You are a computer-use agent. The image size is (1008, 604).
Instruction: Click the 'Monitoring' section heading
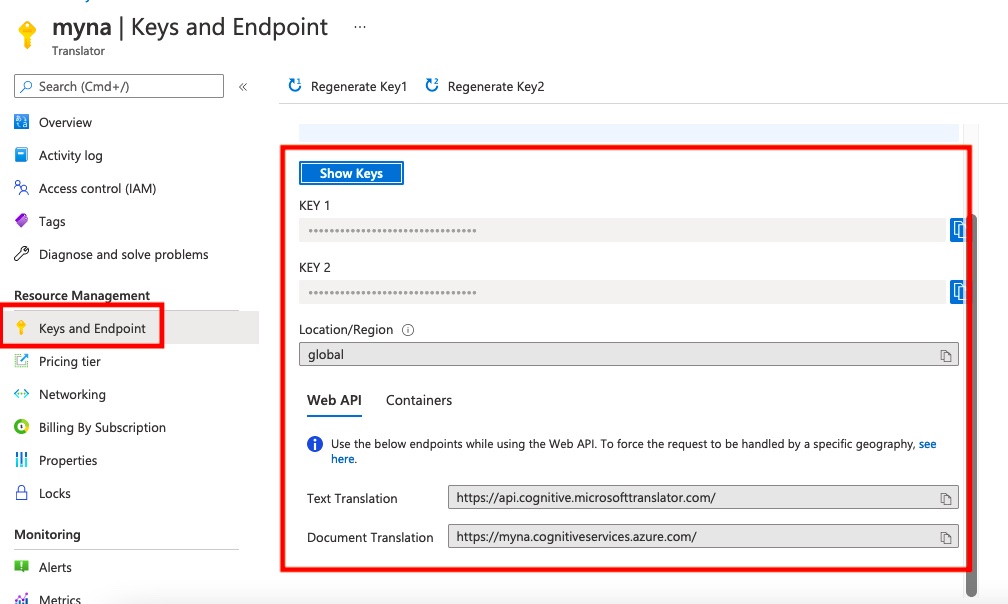pos(47,534)
